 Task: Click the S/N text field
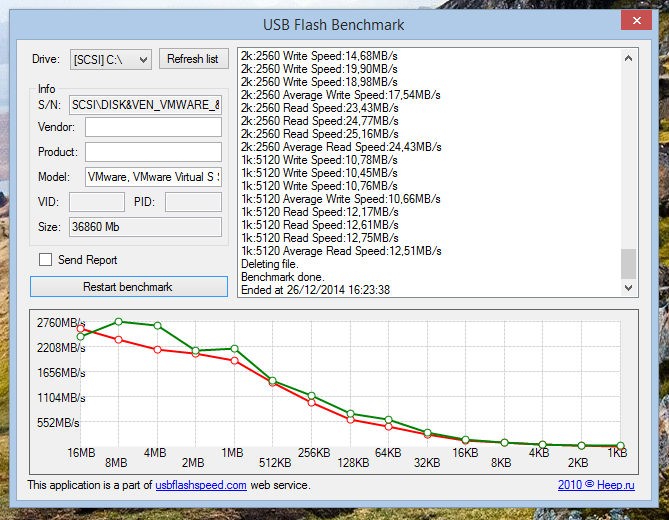click(x=146, y=102)
